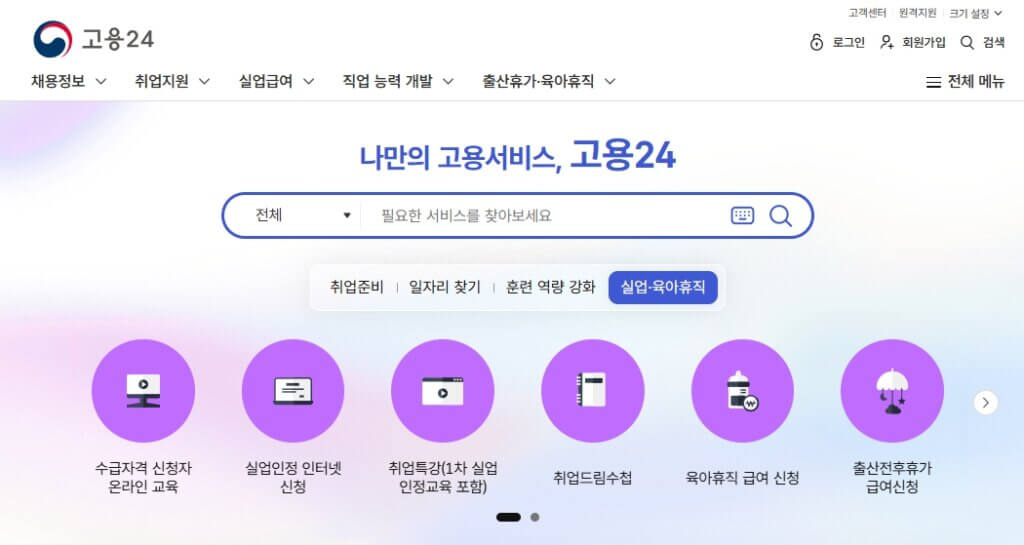Select the first carousel page indicator
1024x545 pixels.
point(509,518)
